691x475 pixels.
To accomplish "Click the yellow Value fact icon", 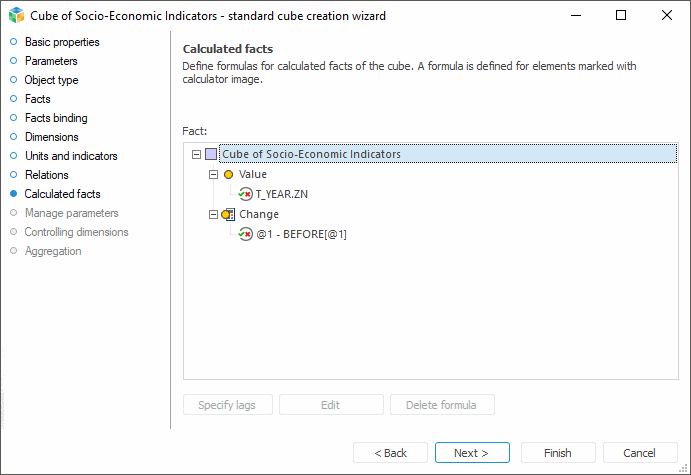I will (x=228, y=174).
